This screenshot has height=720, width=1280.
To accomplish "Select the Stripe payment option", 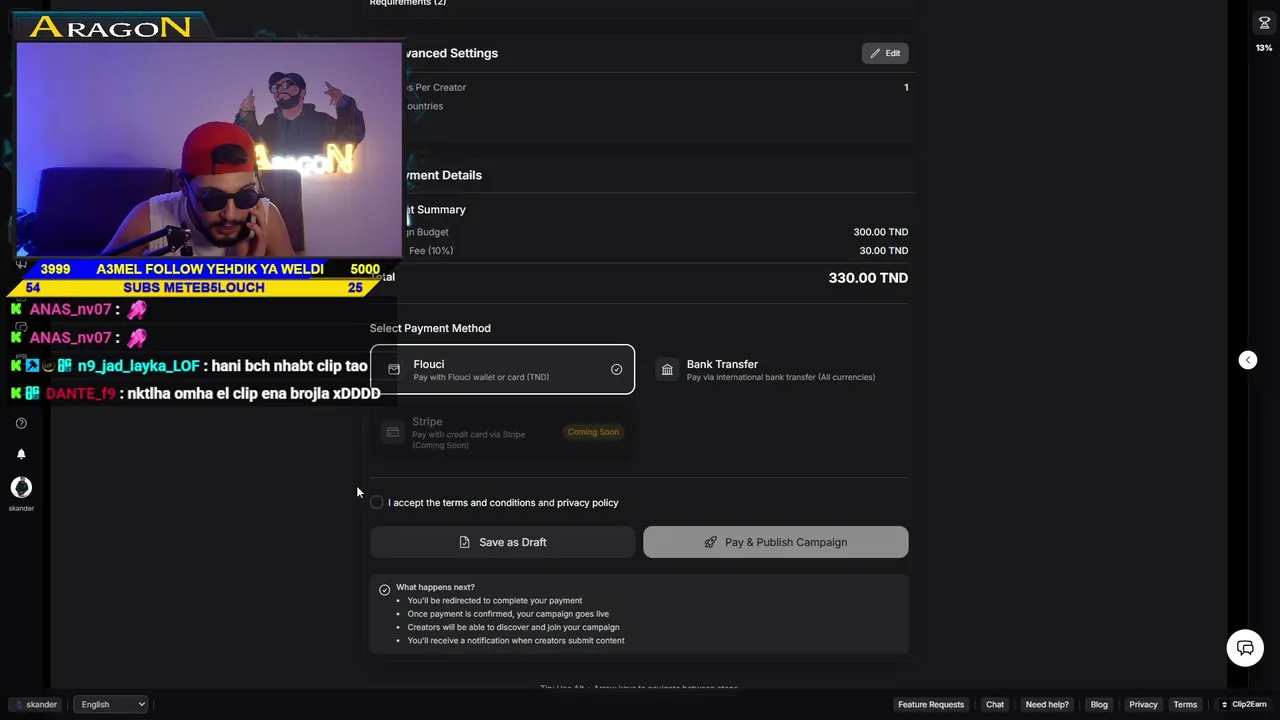I will [x=502, y=433].
